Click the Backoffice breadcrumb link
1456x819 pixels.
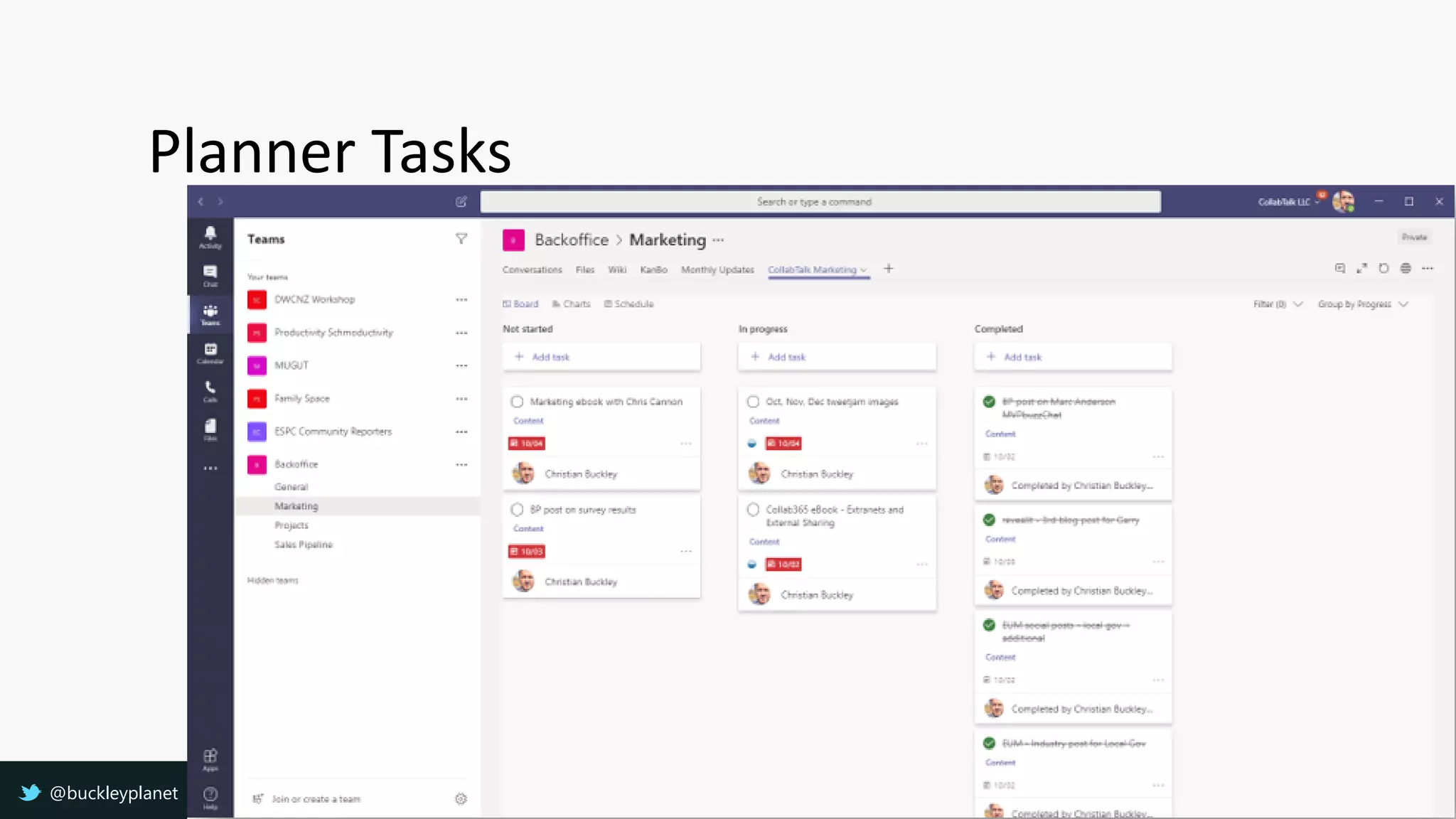[x=572, y=240]
